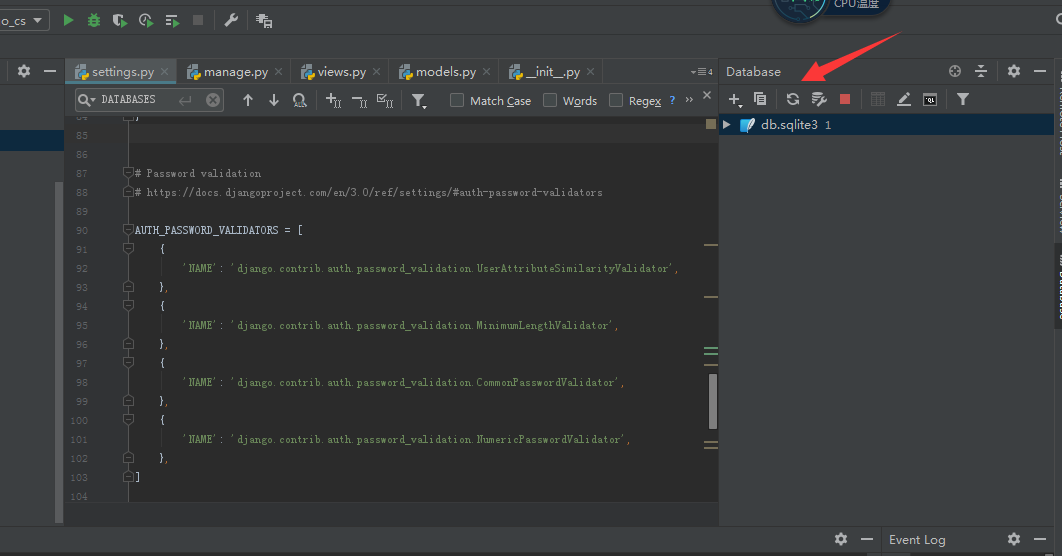The width and height of the screenshot is (1062, 556).
Task: Filter database objects with funnel icon
Action: click(x=962, y=100)
